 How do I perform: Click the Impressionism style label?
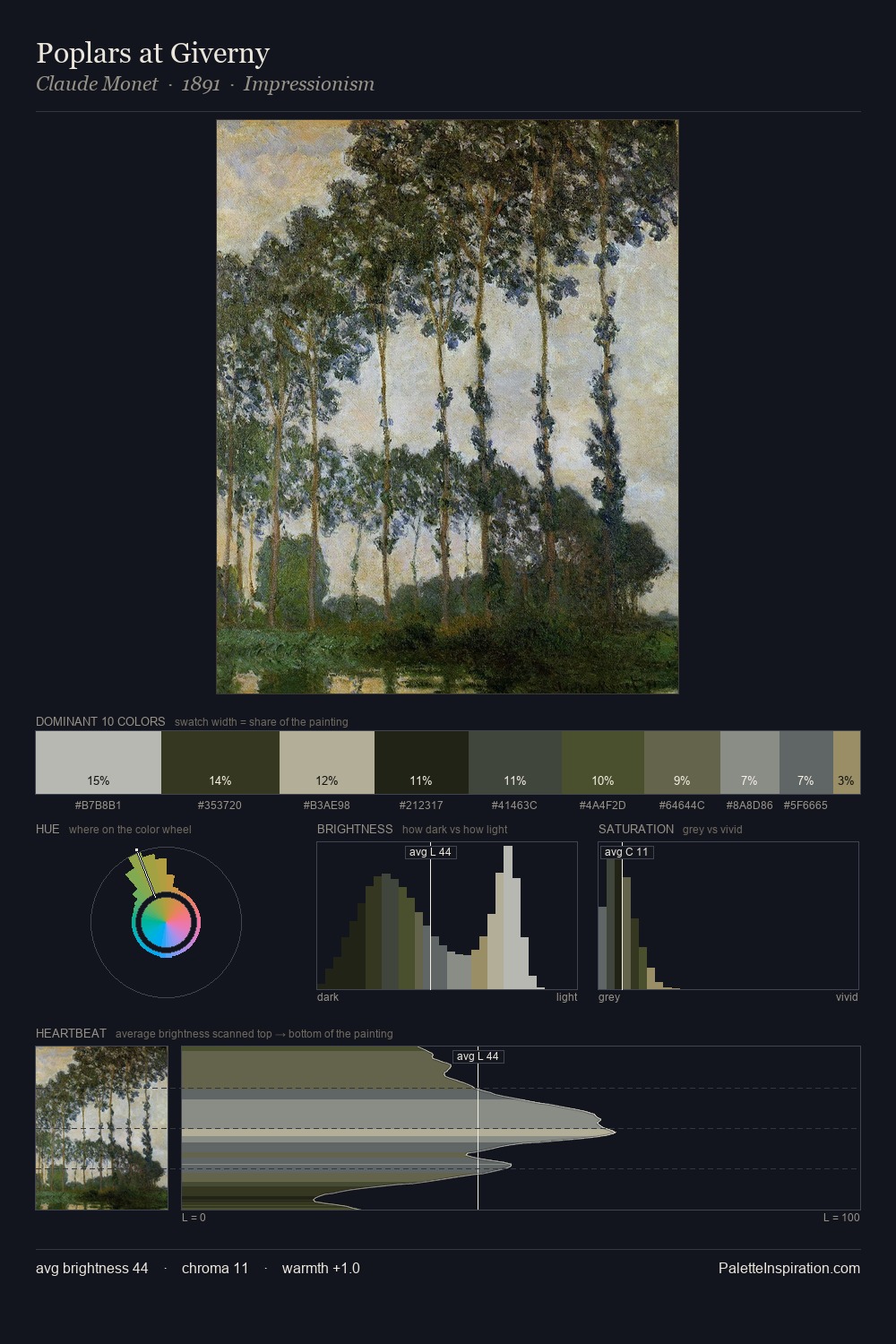[x=309, y=84]
